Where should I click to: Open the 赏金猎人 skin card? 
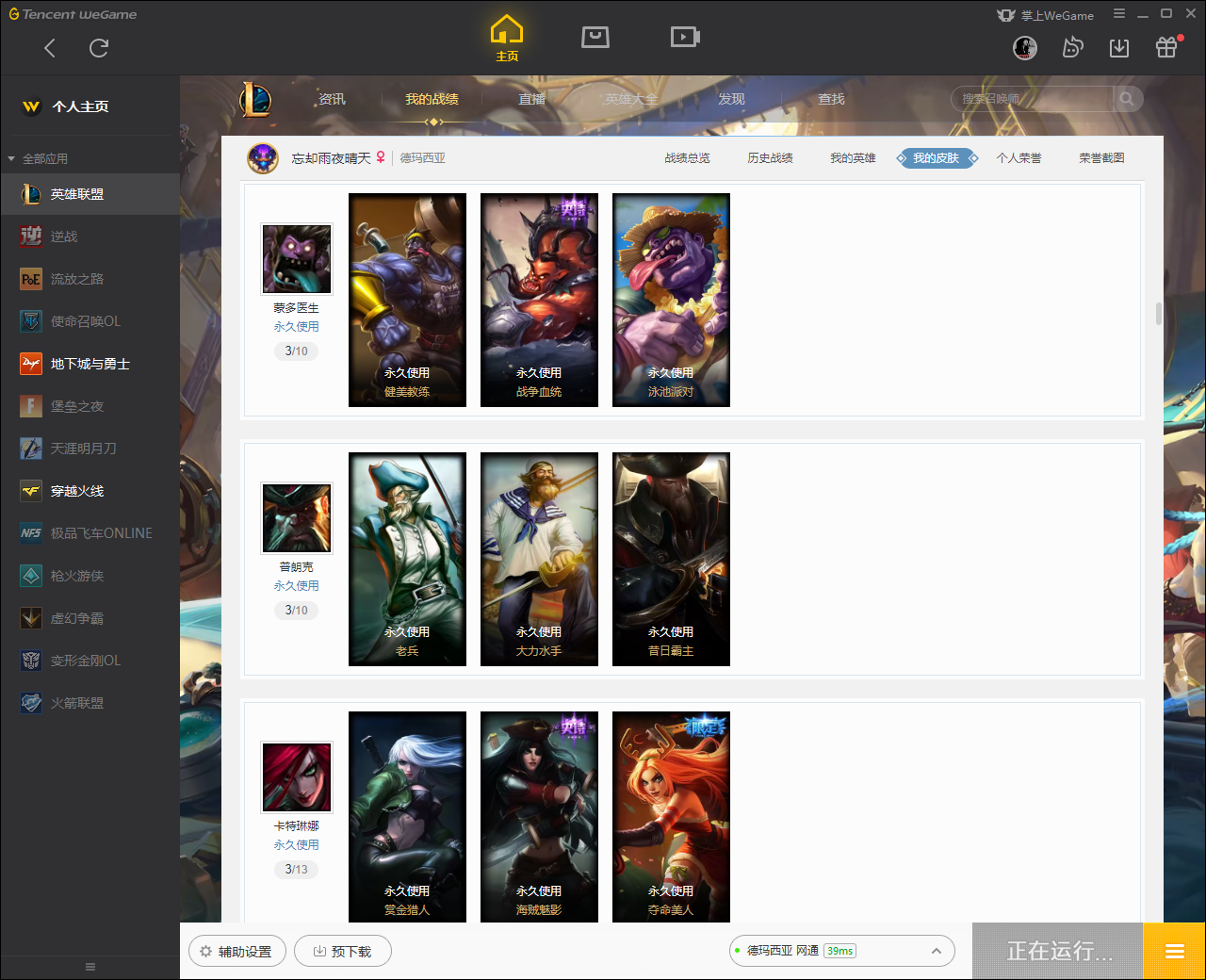point(407,817)
